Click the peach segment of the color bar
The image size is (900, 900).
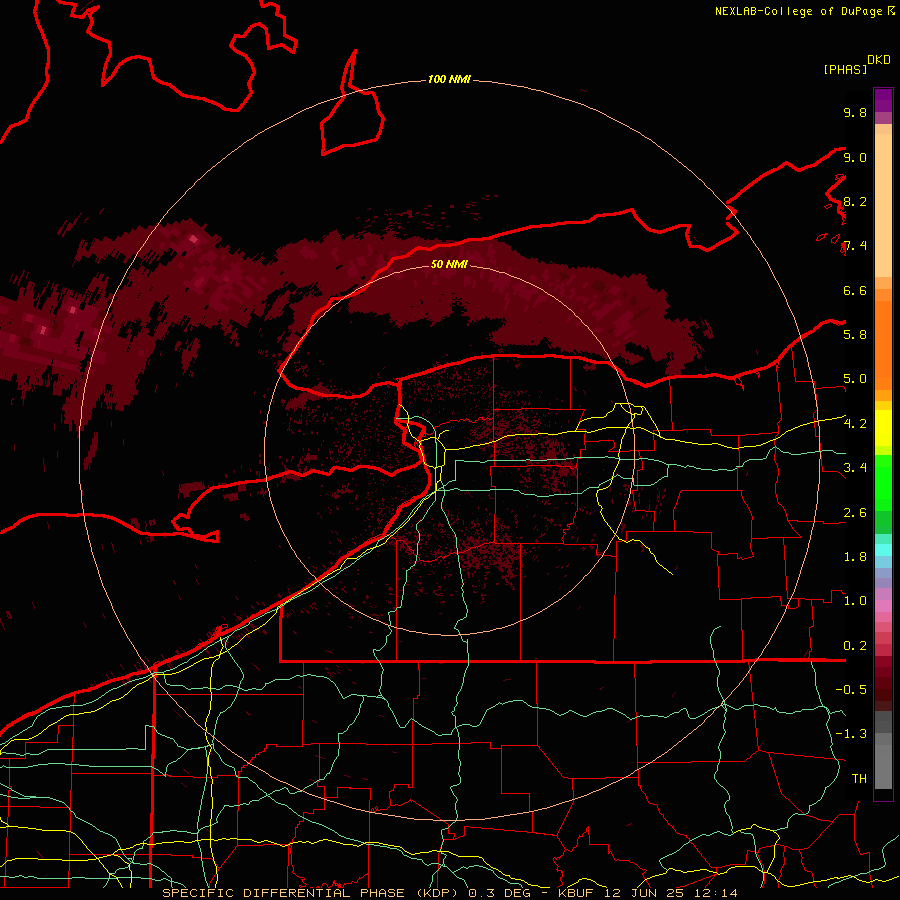[x=883, y=205]
